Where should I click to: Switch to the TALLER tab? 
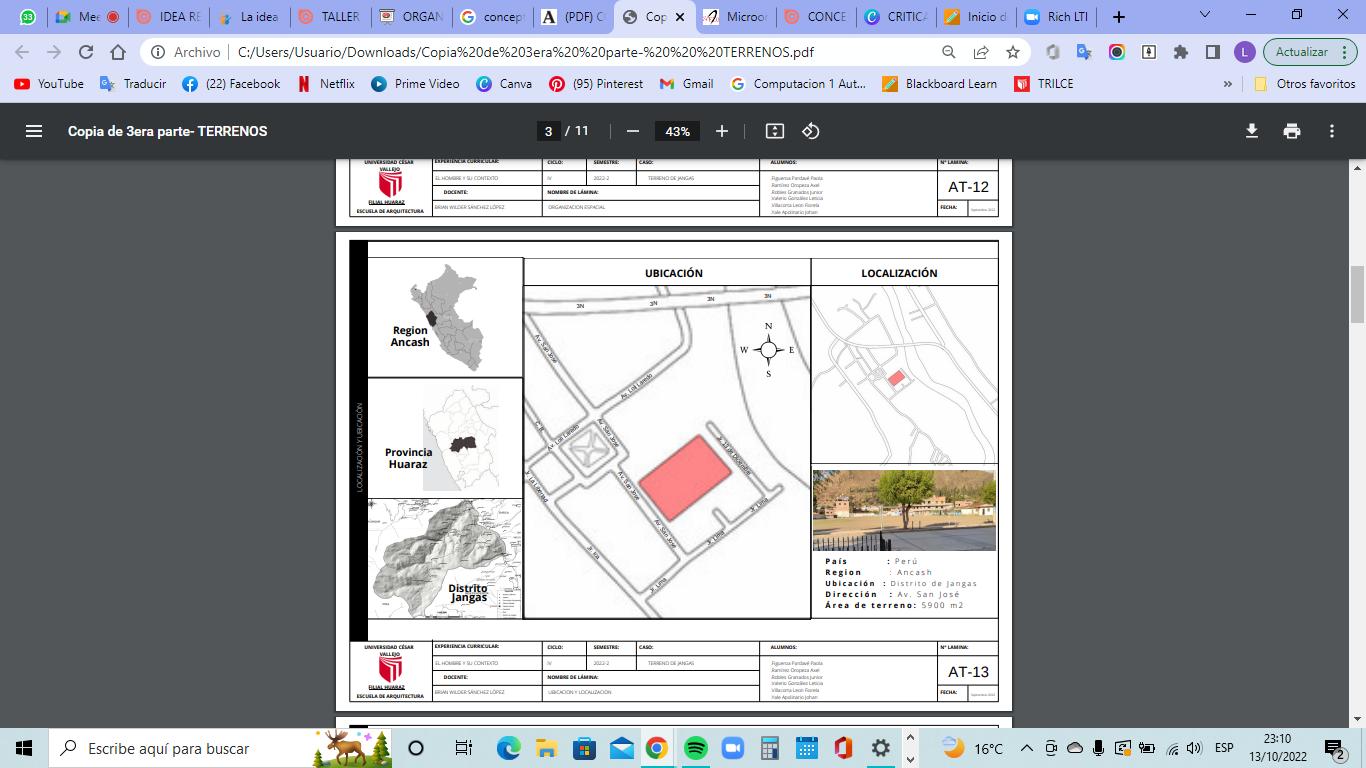330,17
